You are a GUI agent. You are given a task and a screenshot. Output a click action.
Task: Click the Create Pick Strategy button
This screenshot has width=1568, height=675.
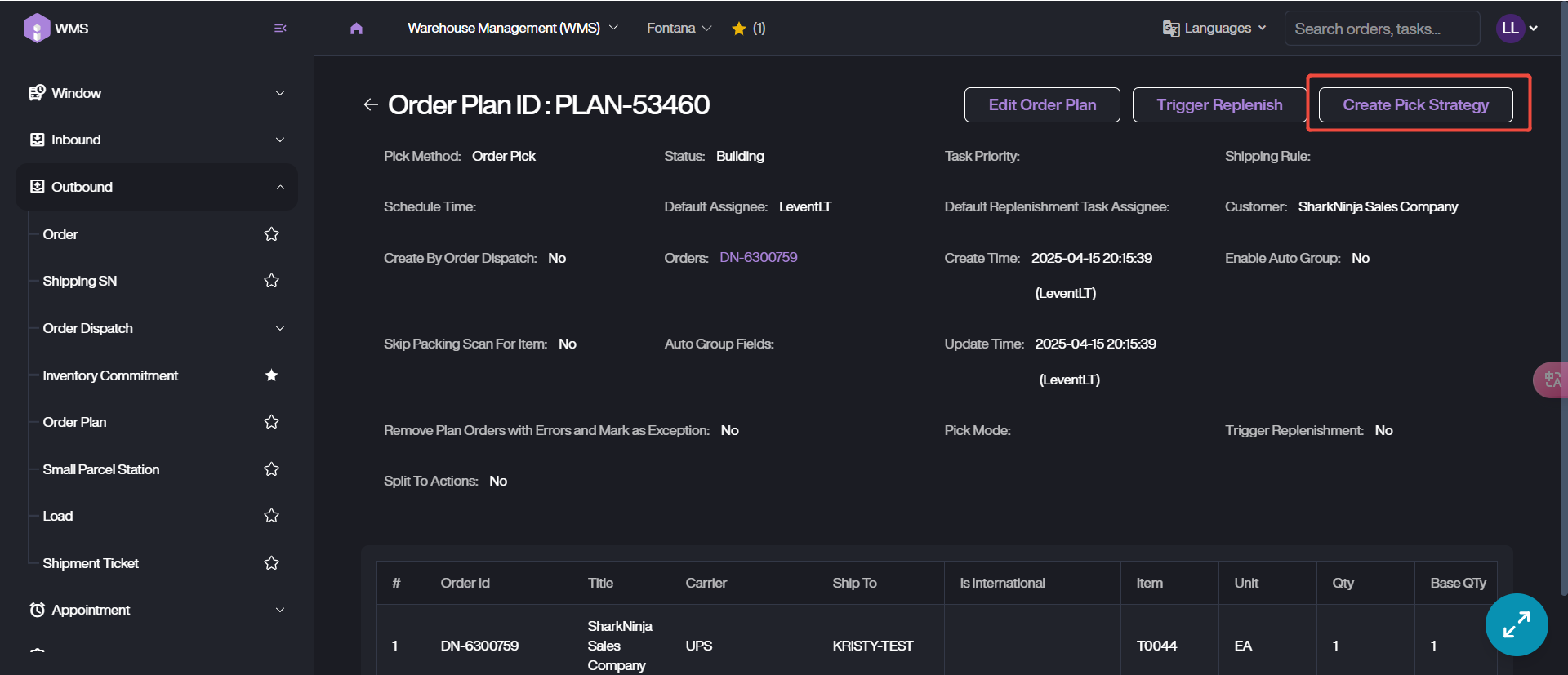pyautogui.click(x=1415, y=105)
